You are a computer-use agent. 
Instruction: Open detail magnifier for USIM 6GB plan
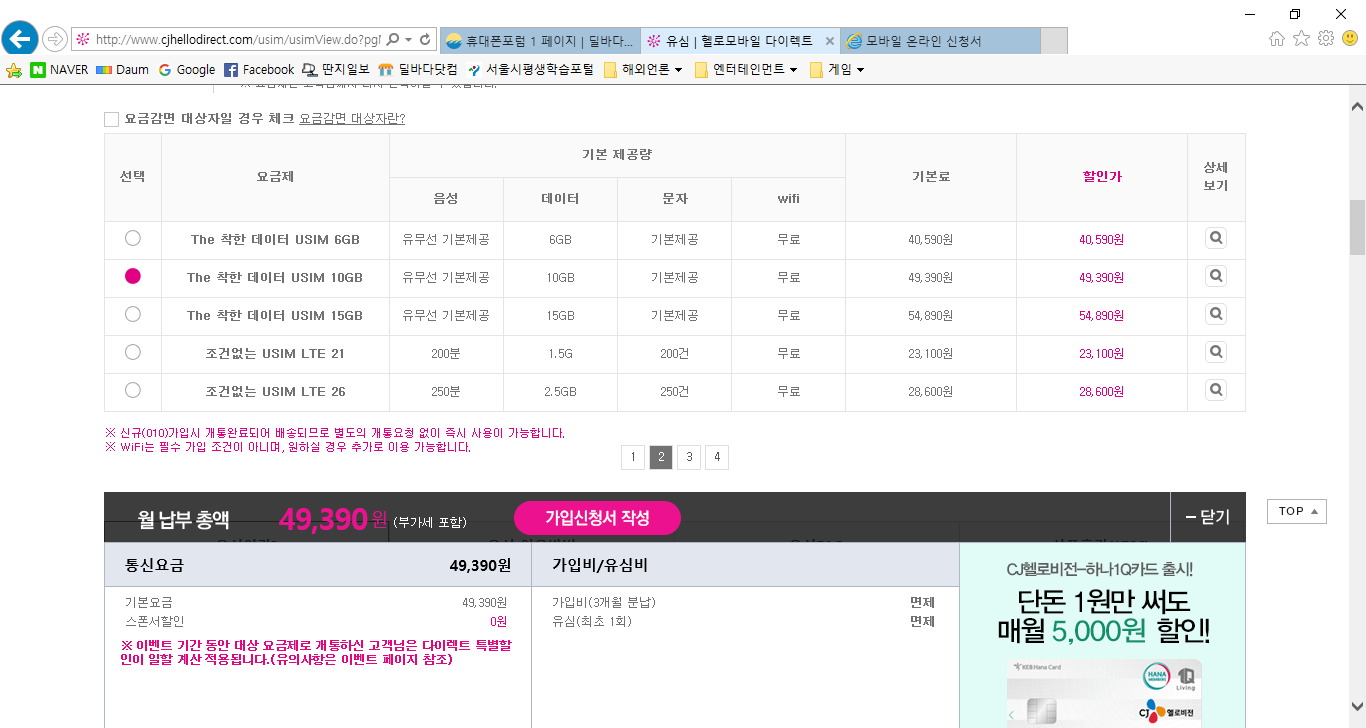tap(1215, 239)
